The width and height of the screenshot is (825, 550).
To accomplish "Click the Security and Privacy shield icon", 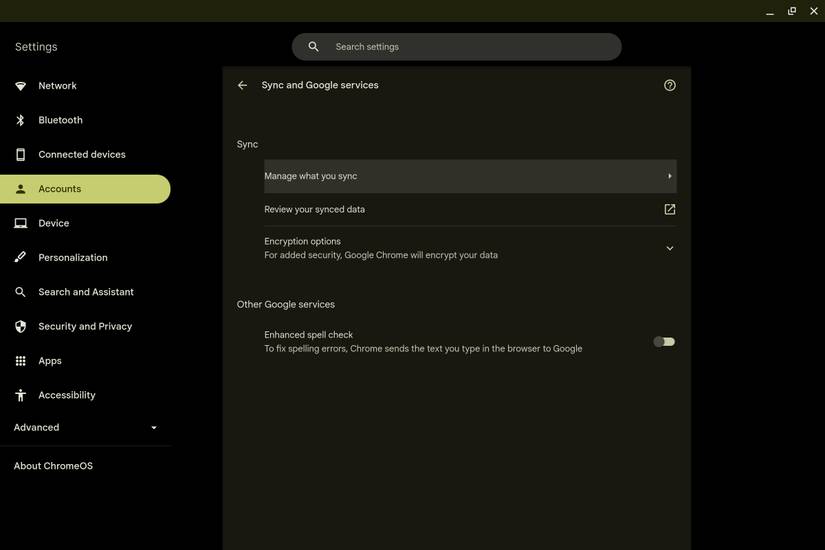I will [20, 327].
